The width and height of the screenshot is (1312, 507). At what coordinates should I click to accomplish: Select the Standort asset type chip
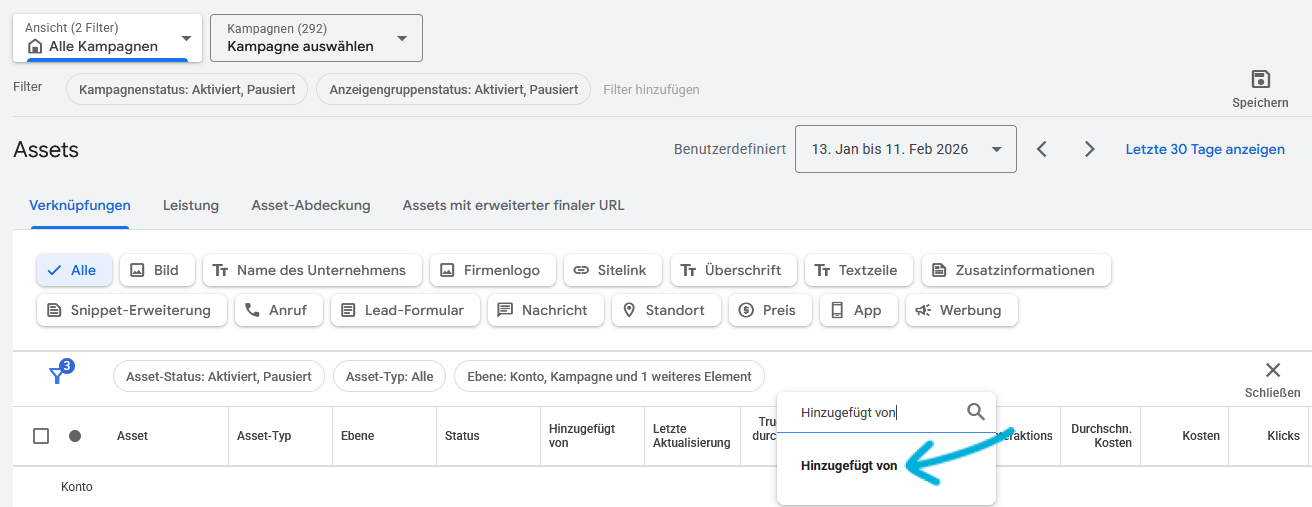coord(664,310)
